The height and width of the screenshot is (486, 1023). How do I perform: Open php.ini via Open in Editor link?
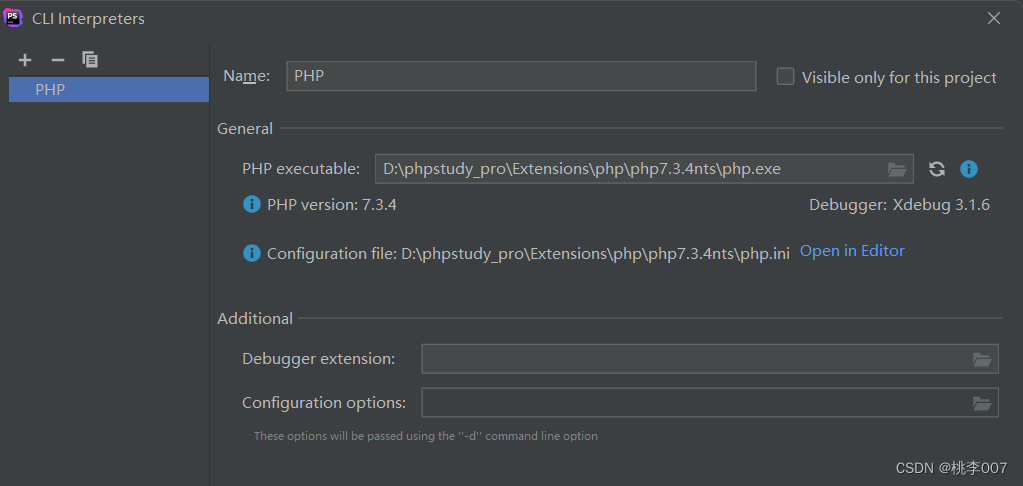pos(852,251)
